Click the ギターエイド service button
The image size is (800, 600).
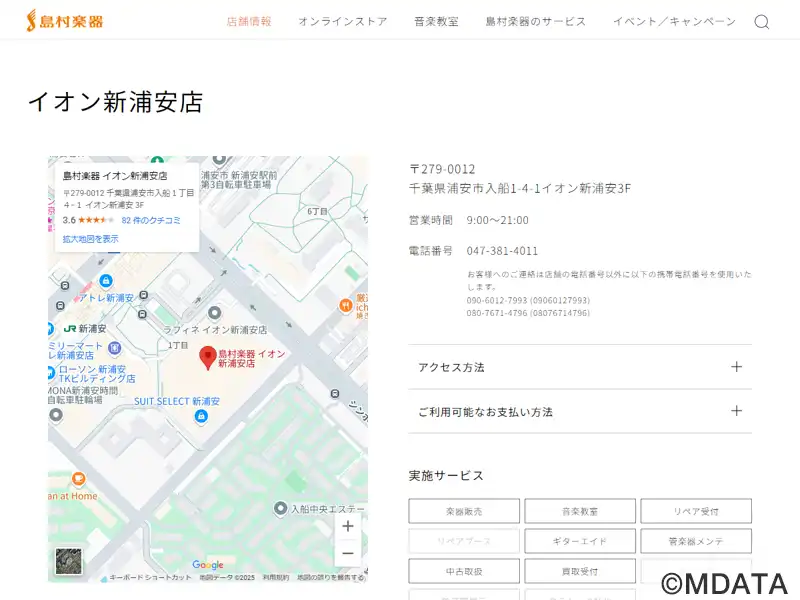(x=580, y=541)
